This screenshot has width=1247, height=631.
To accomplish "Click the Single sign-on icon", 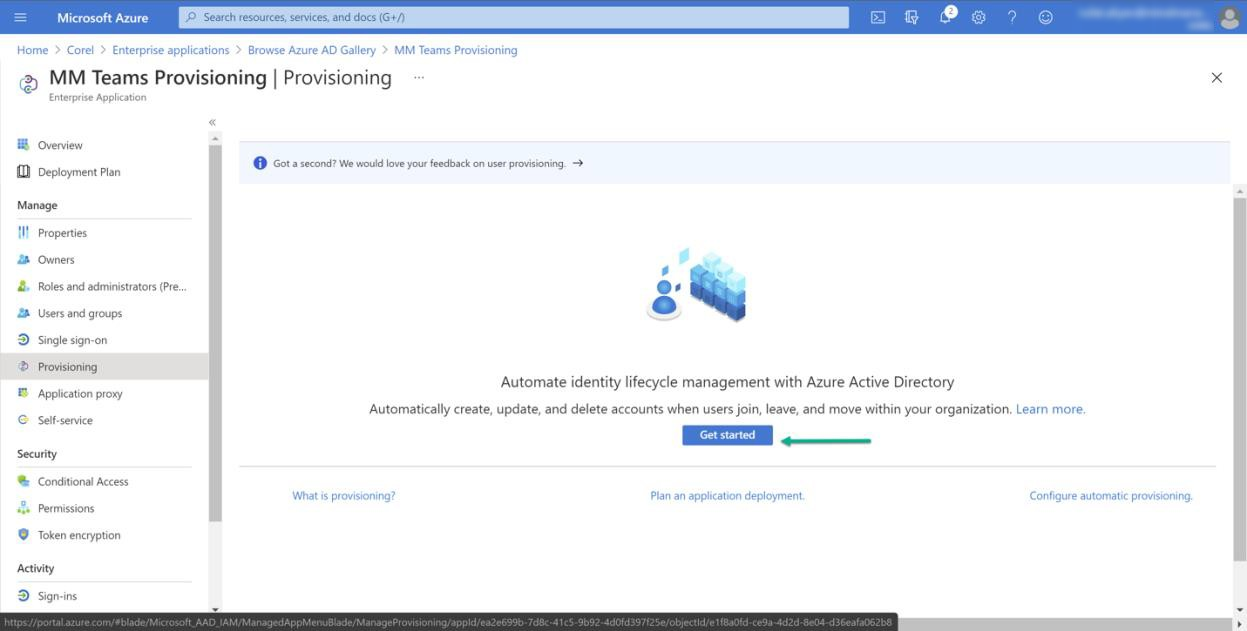I will pos(23,340).
